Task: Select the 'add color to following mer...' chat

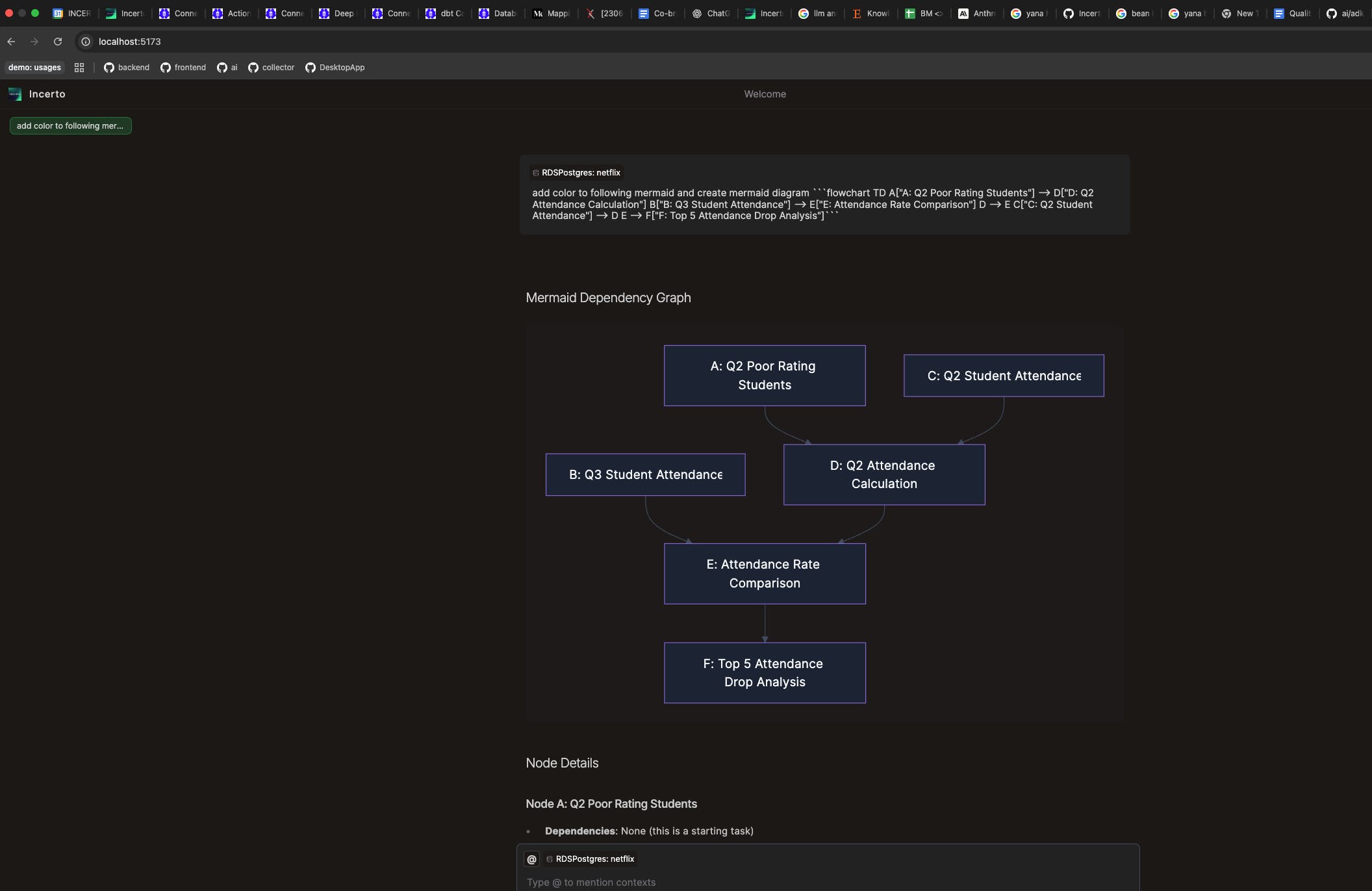Action: point(70,126)
